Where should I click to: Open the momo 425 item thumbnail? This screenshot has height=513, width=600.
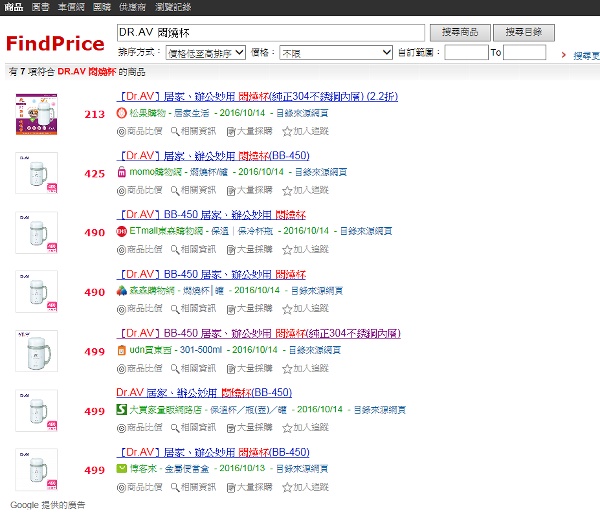tap(36, 173)
